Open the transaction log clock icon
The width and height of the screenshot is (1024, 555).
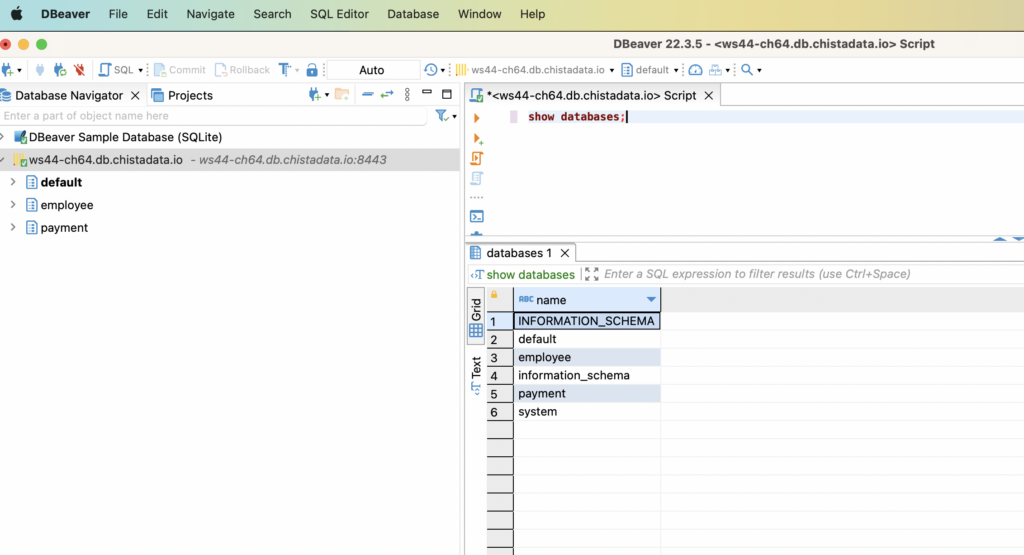430,70
